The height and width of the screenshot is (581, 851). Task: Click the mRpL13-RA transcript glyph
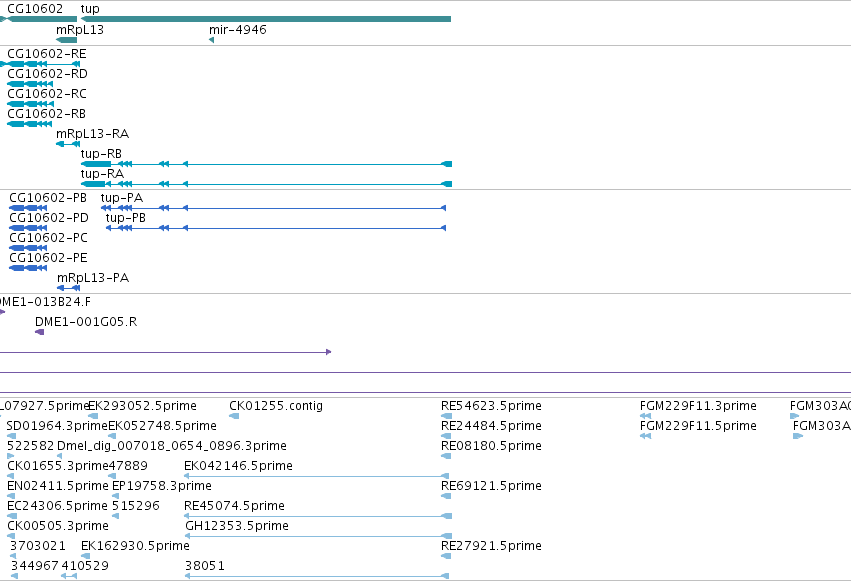(68, 144)
